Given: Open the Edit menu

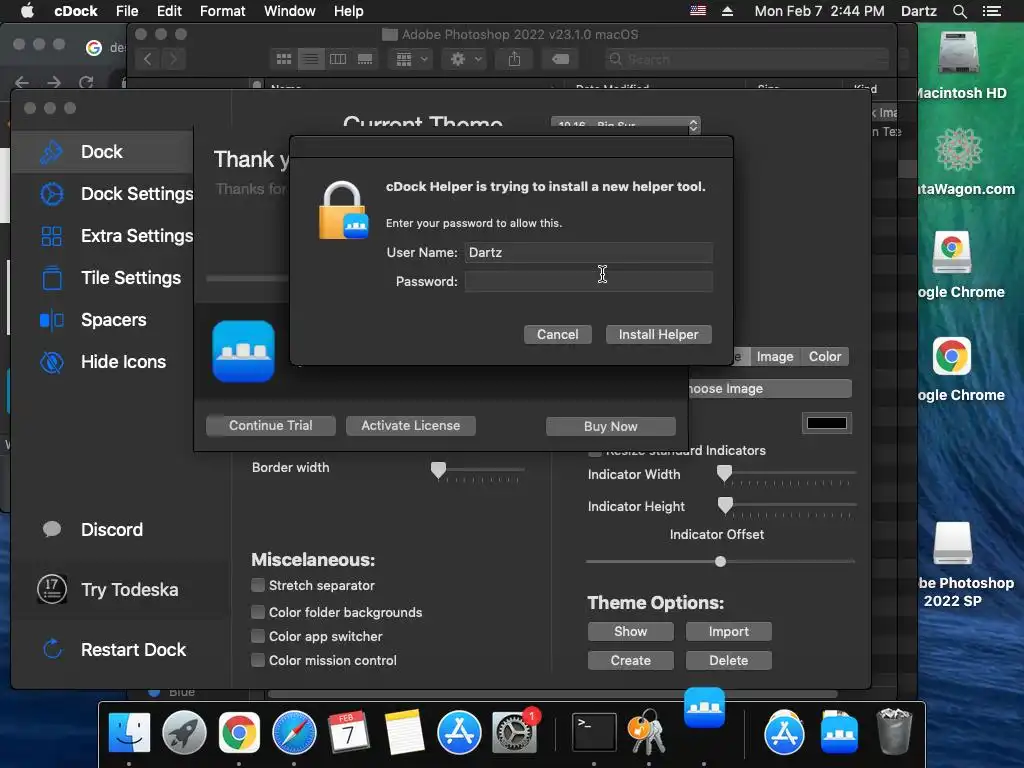Looking at the screenshot, I should click(x=169, y=11).
